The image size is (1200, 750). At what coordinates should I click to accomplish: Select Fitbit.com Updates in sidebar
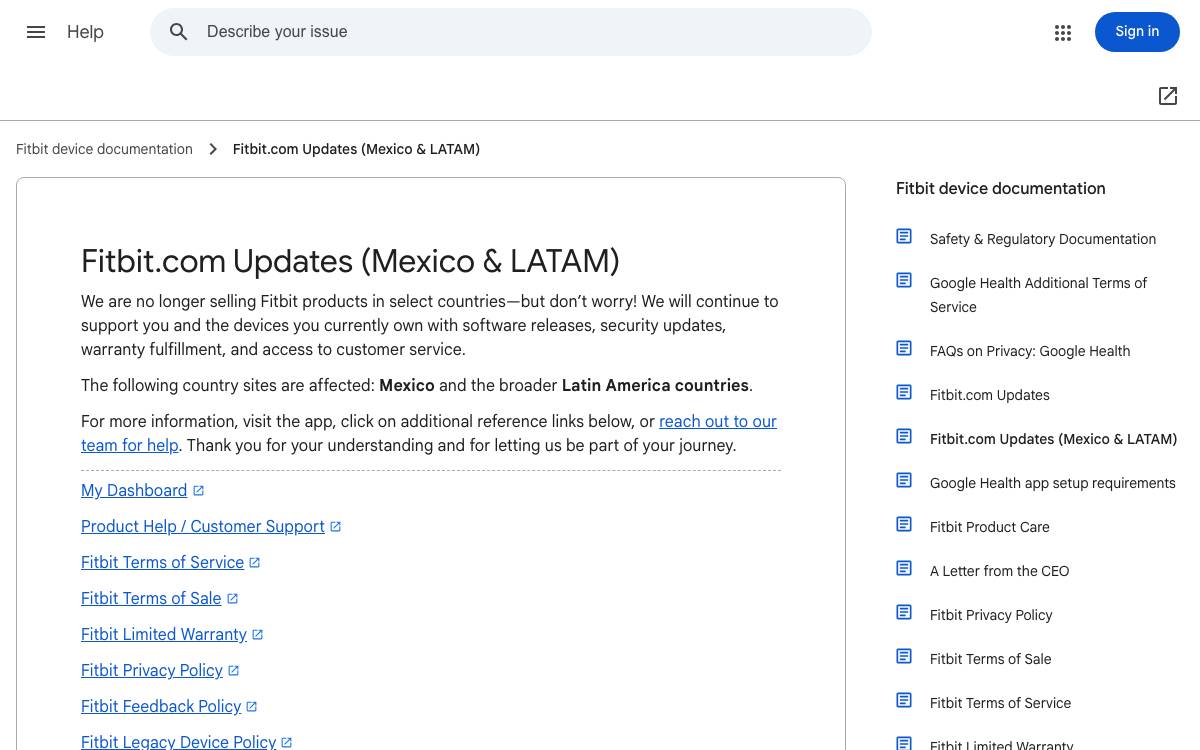pos(990,395)
